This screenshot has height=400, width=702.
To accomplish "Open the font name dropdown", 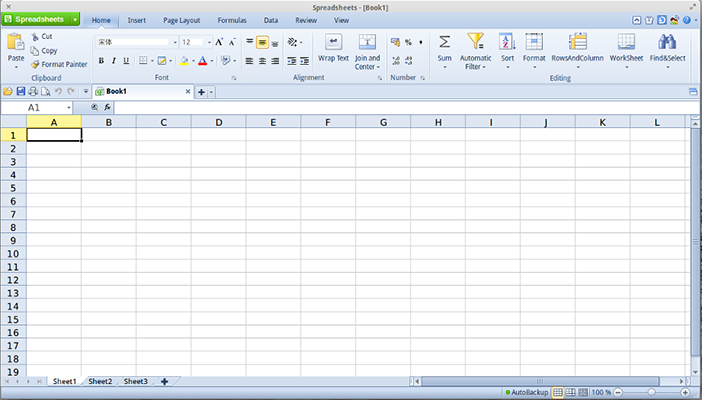I will pyautogui.click(x=175, y=43).
